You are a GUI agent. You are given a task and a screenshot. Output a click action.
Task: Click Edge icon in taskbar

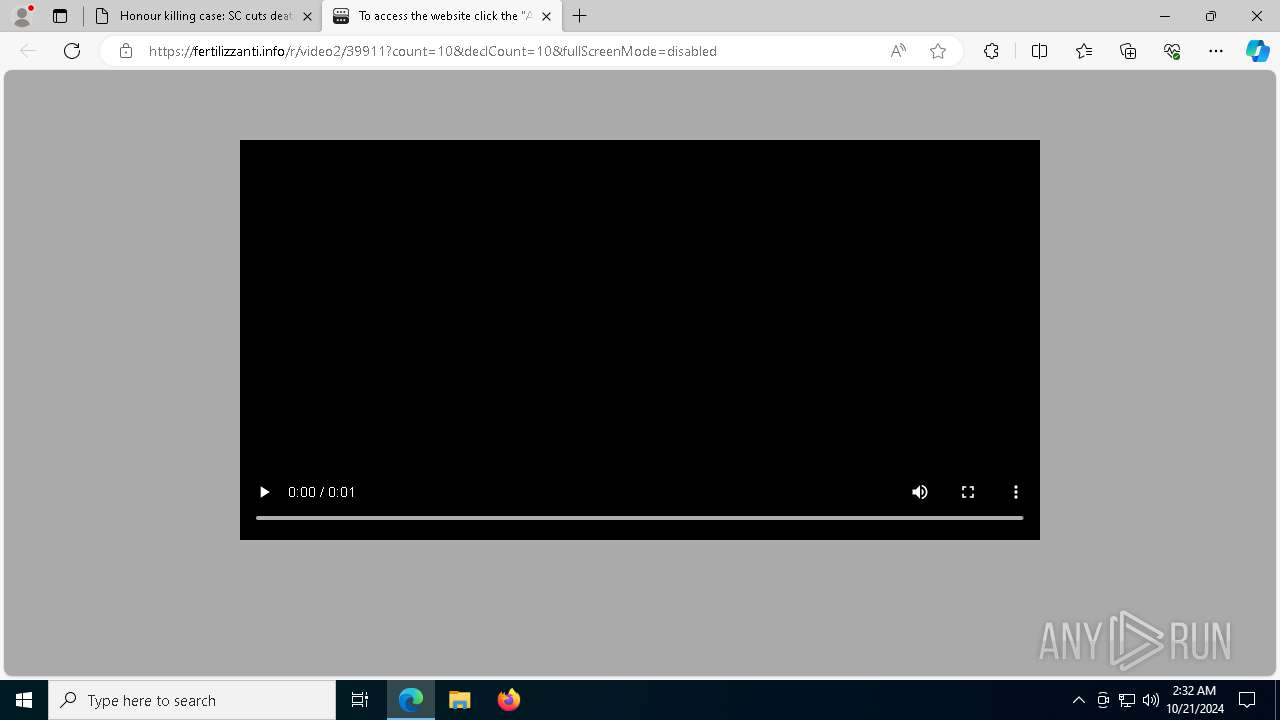click(x=411, y=700)
